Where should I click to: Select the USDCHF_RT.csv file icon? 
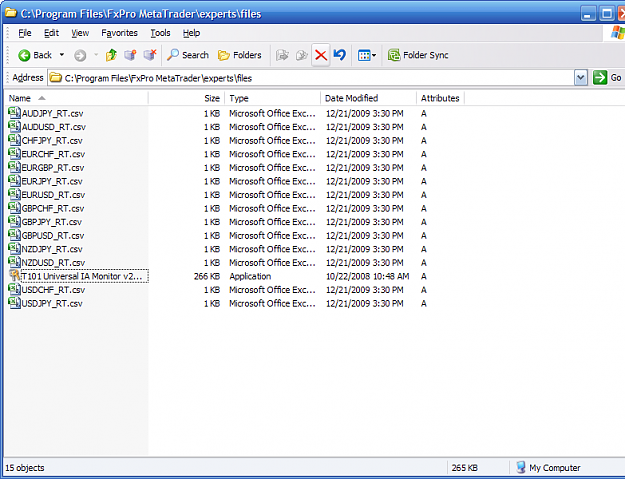coord(14,289)
